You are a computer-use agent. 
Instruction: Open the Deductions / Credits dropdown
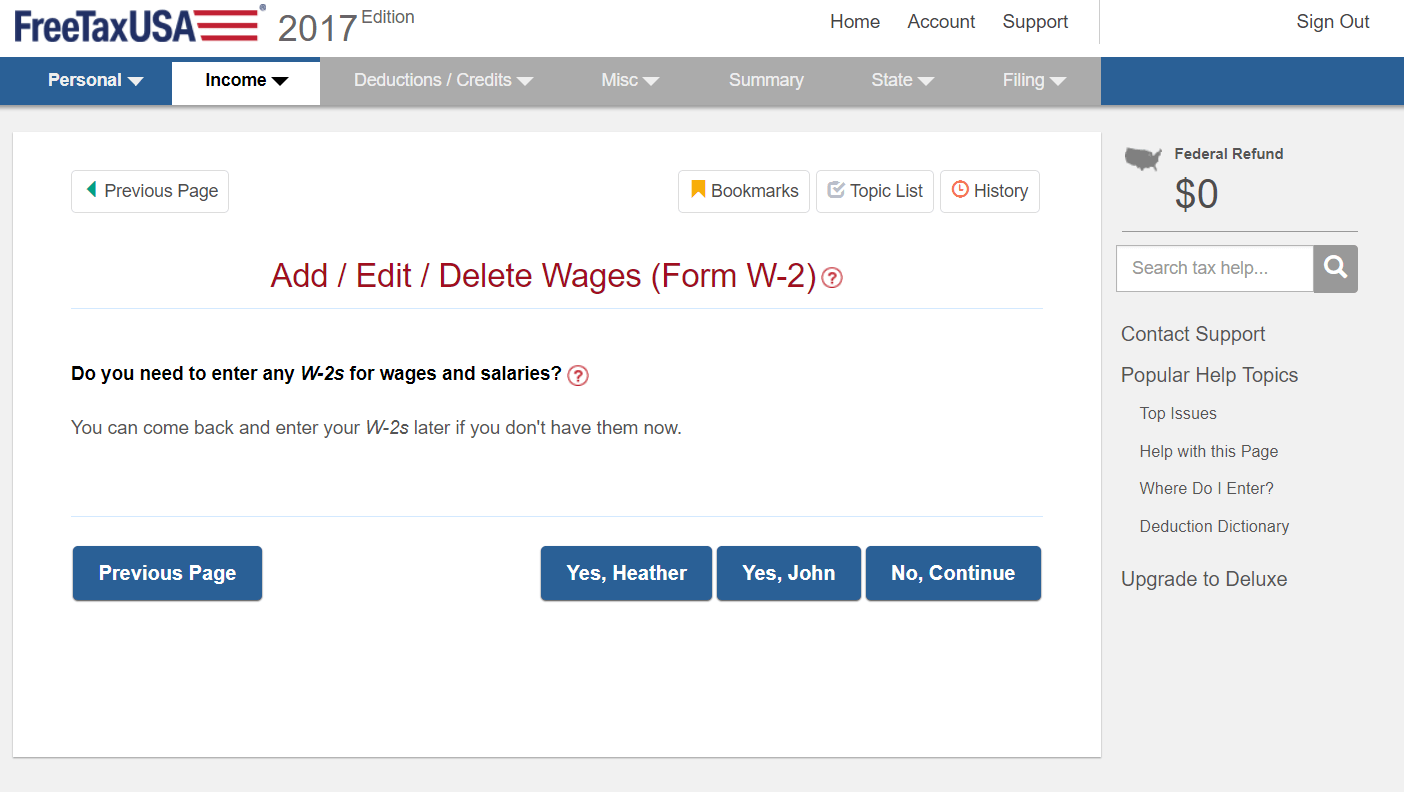[x=443, y=80]
